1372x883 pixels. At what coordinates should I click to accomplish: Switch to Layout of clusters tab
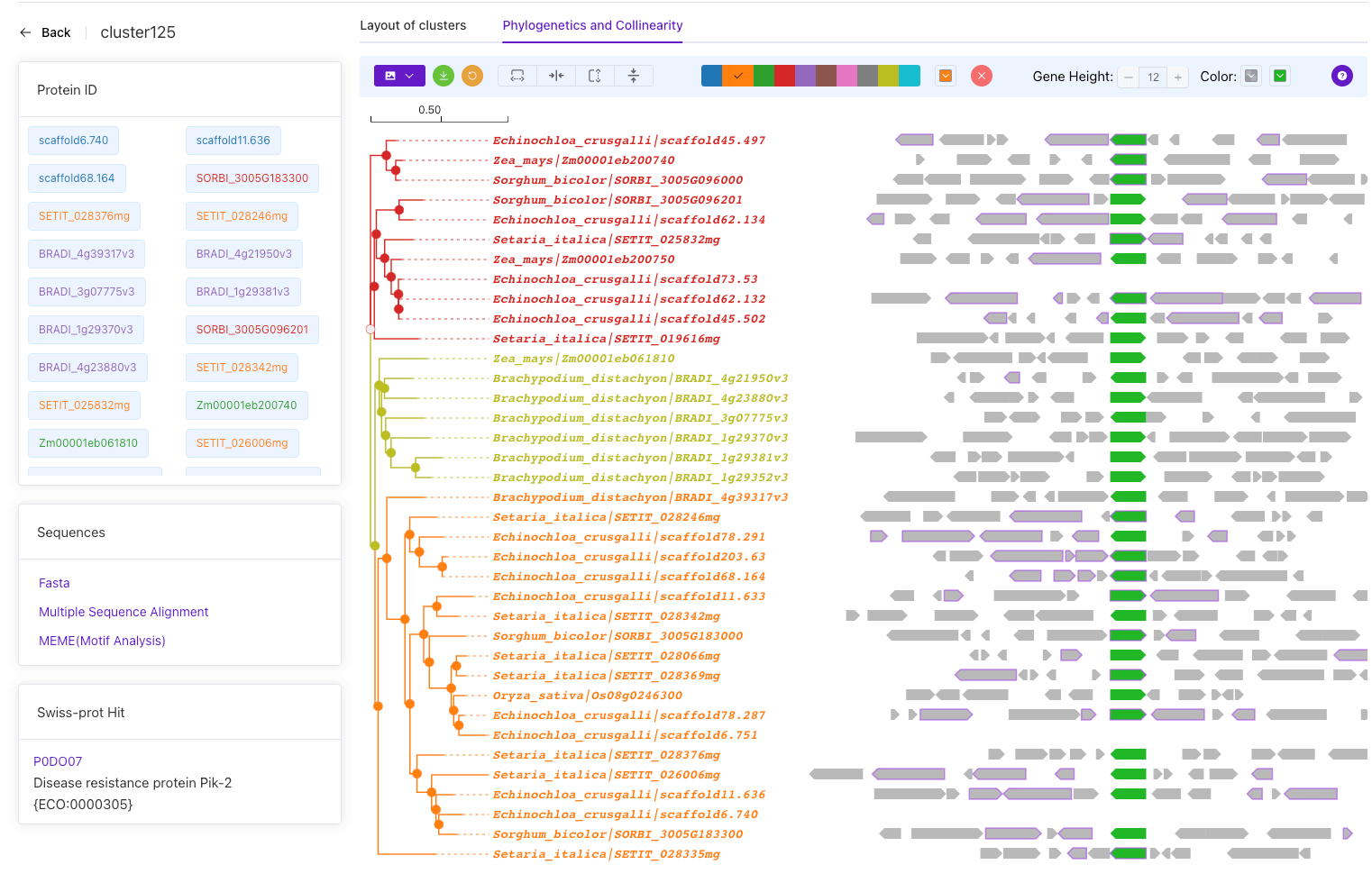point(413,25)
